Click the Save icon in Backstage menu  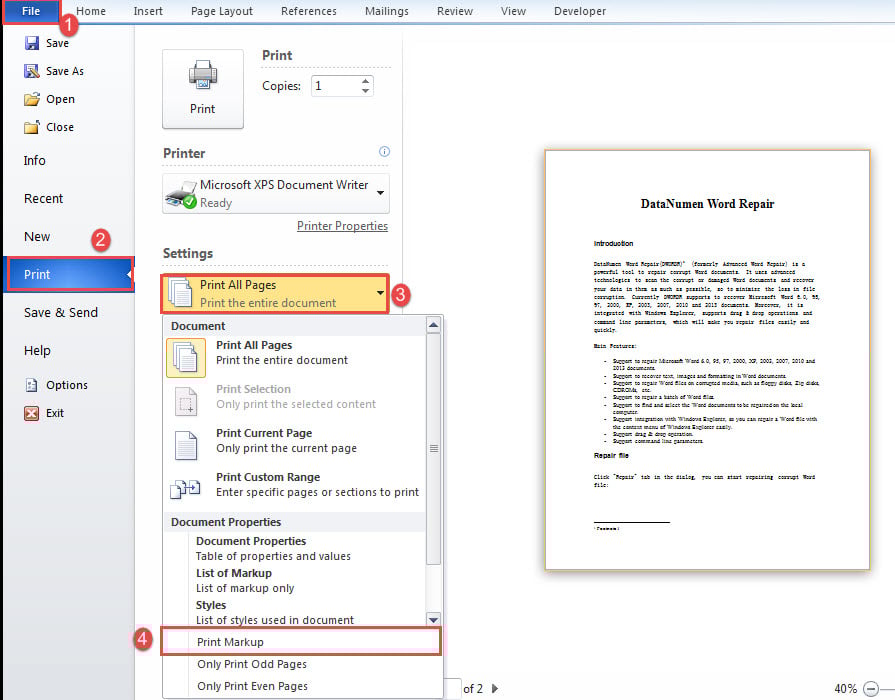(x=31, y=43)
